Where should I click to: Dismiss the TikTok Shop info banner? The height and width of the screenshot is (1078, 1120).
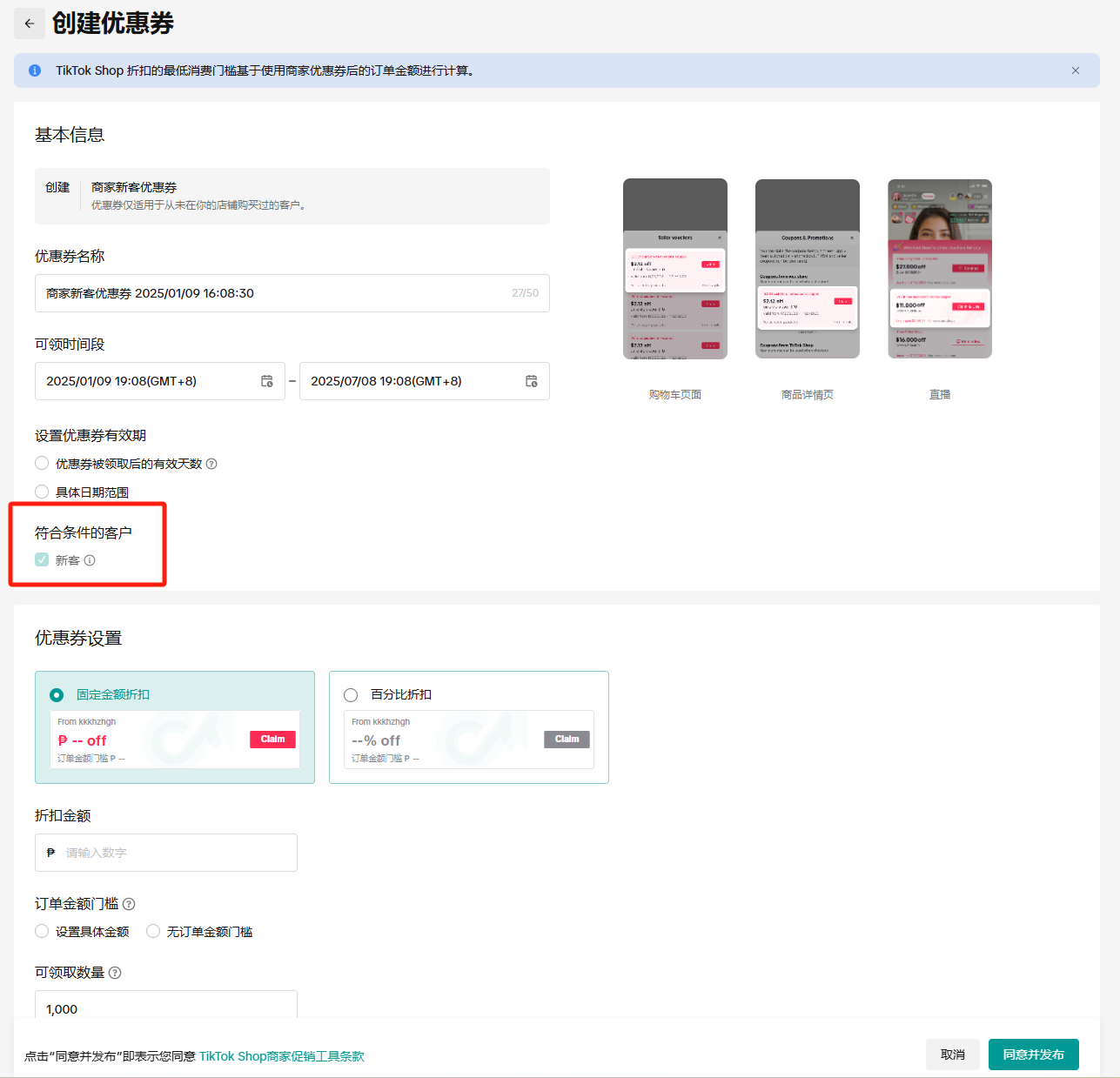point(1076,70)
